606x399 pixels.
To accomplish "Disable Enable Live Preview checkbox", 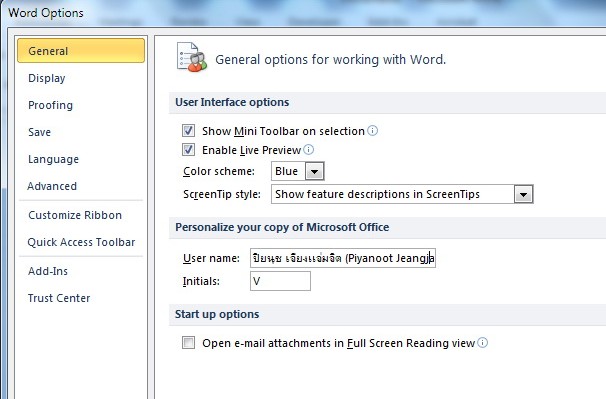I will click(x=188, y=150).
